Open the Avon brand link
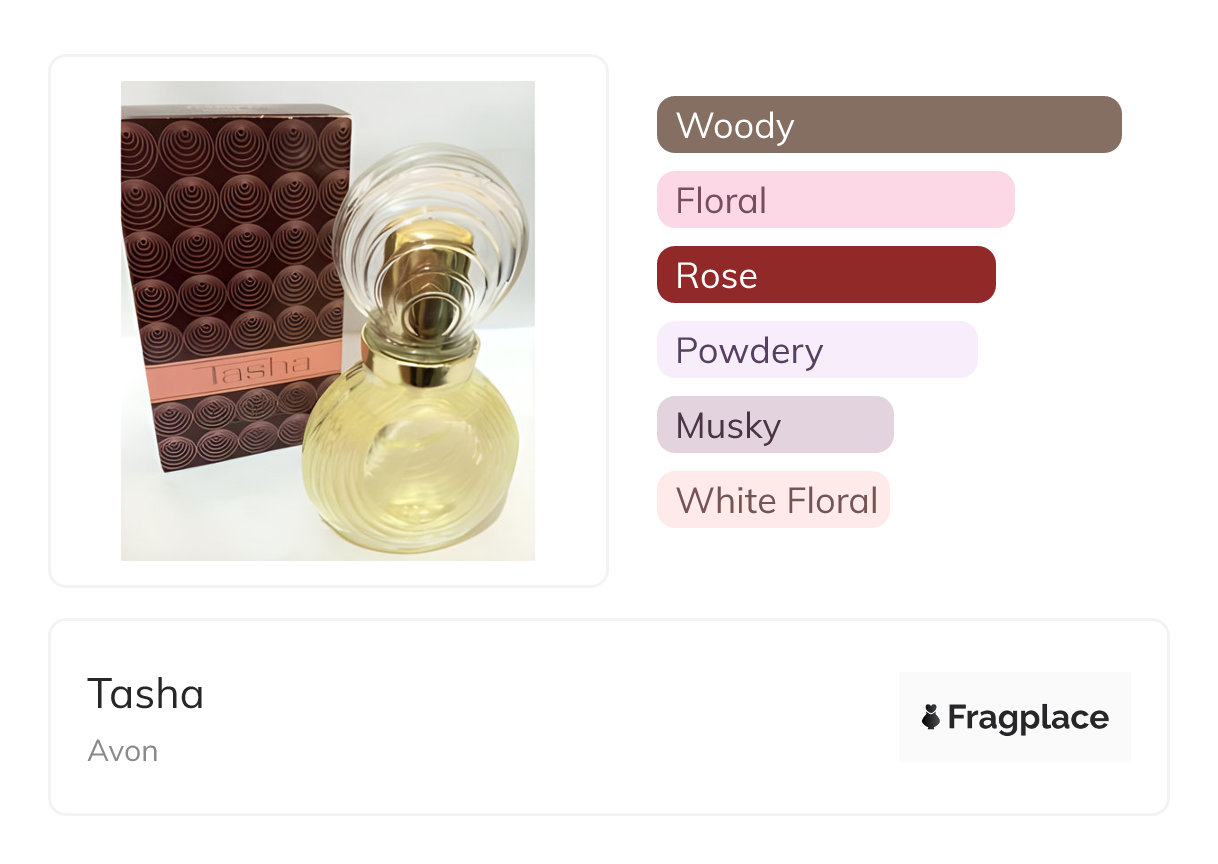This screenshot has width=1218, height=864. [123, 751]
